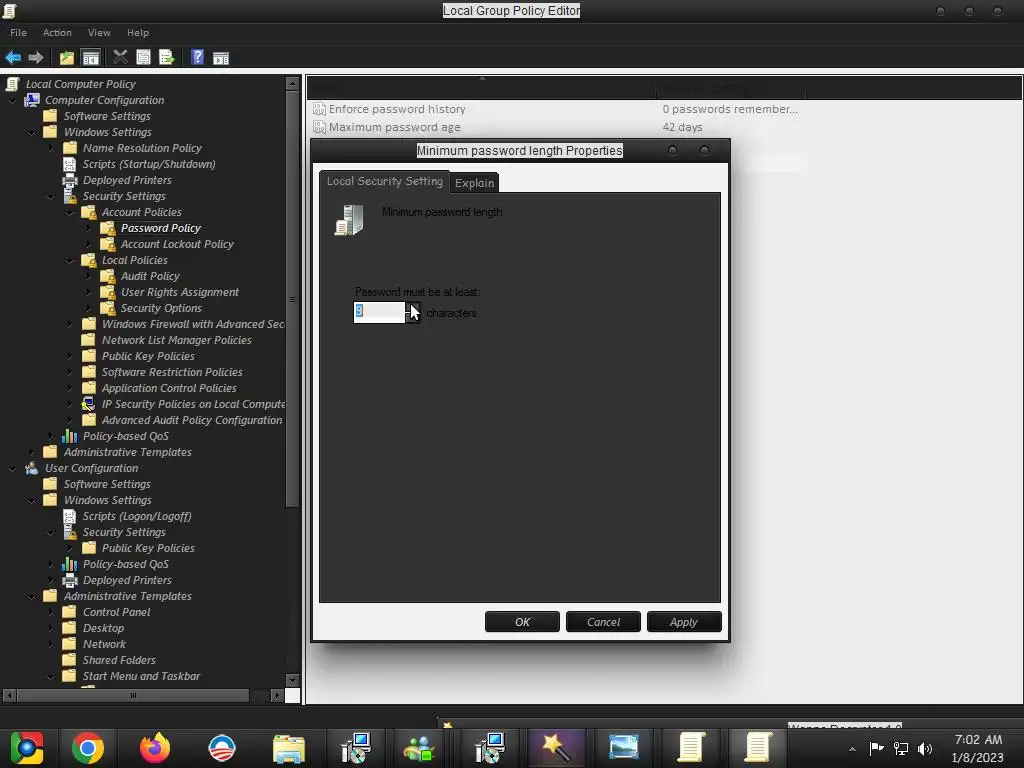1024x768 pixels.
Task: Collapse the Local Policies node
Action: click(70, 261)
